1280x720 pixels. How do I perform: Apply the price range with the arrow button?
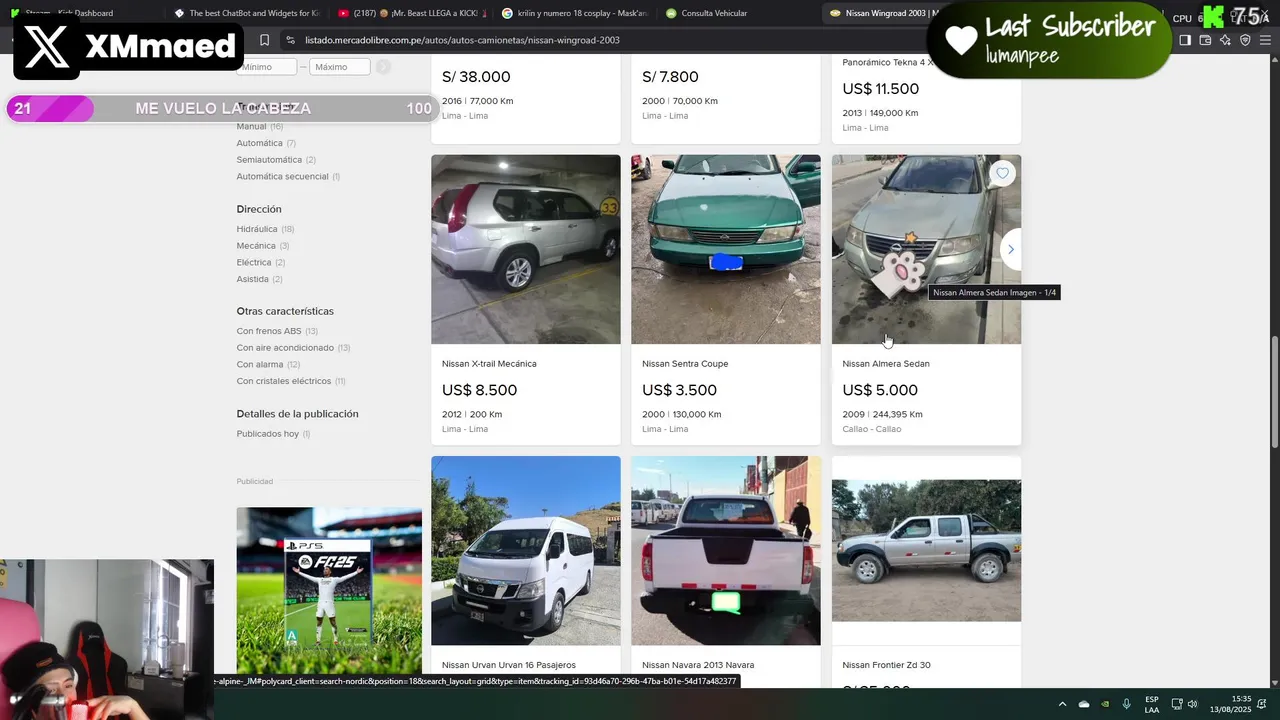(x=383, y=67)
